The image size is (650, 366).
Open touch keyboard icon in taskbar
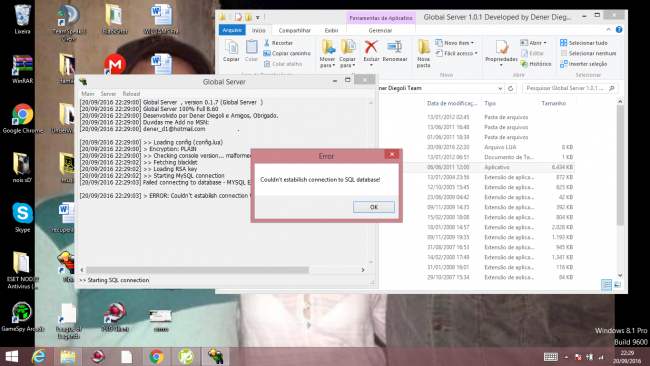pyautogui.click(x=551, y=357)
